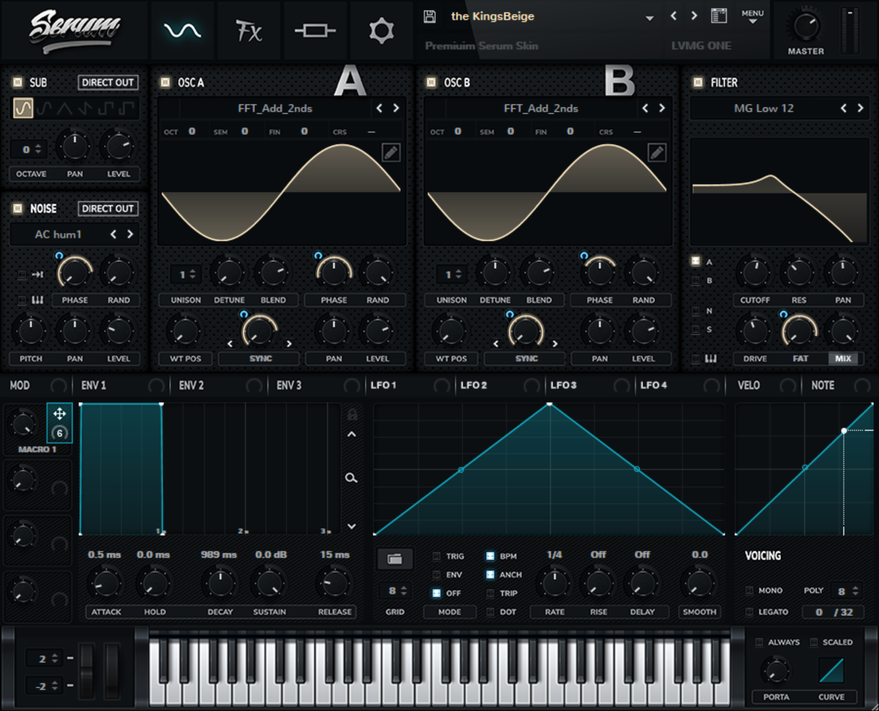Open OSC A SYNC warp mode menu
The image size is (879, 711).
pyautogui.click(x=261, y=358)
